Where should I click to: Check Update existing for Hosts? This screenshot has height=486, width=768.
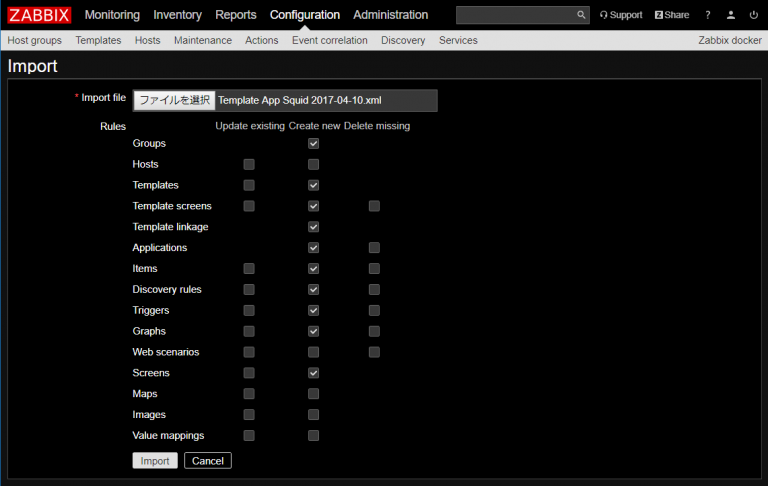point(249,164)
